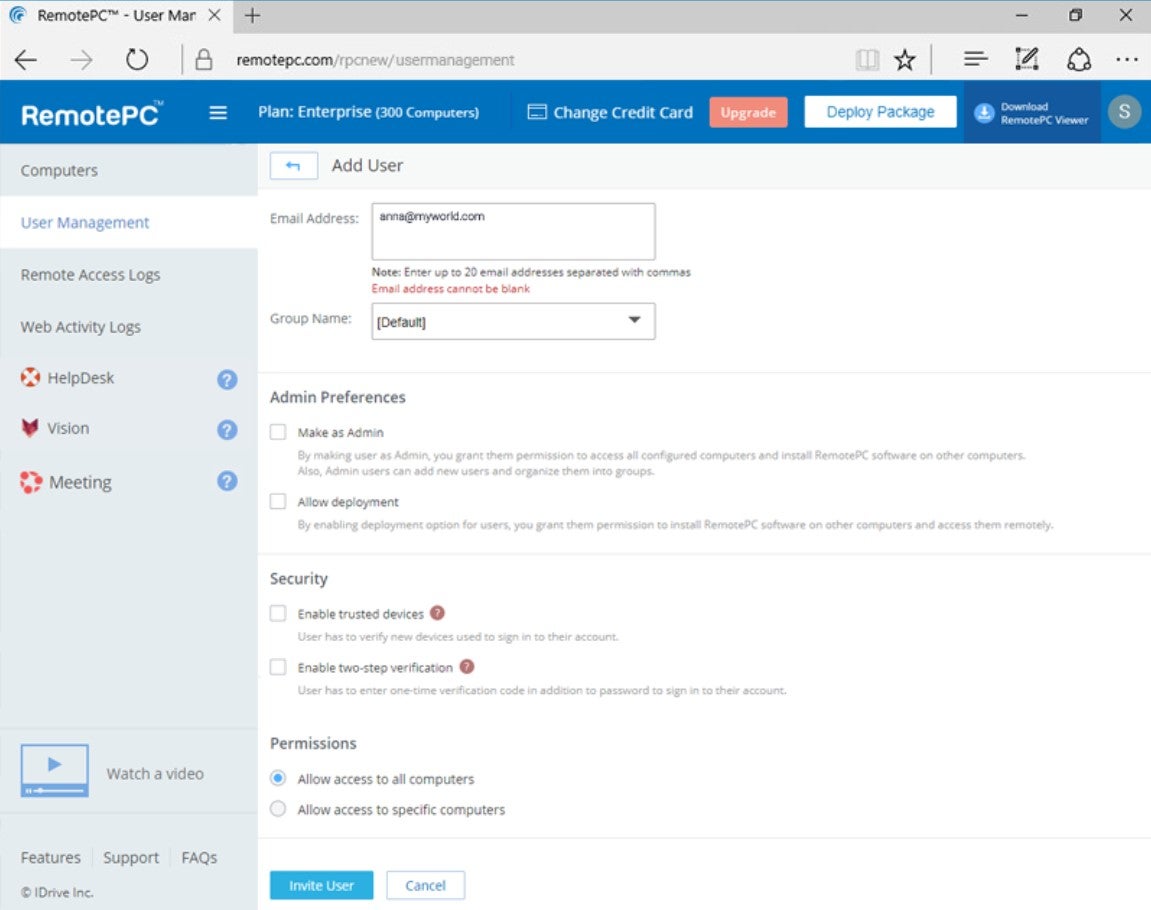The image size is (1151, 910).
Task: Click the back arrow beside Add User
Action: [294, 166]
